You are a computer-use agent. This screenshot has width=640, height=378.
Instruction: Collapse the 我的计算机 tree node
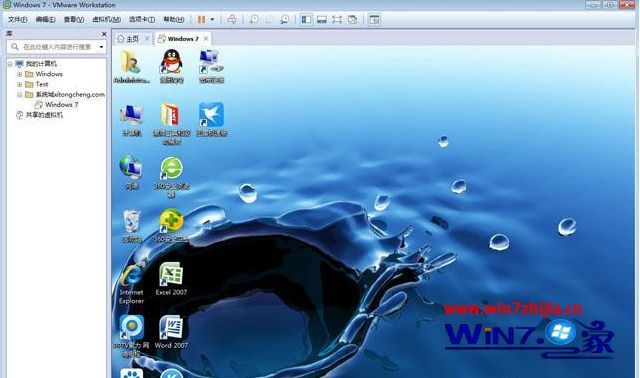point(10,64)
